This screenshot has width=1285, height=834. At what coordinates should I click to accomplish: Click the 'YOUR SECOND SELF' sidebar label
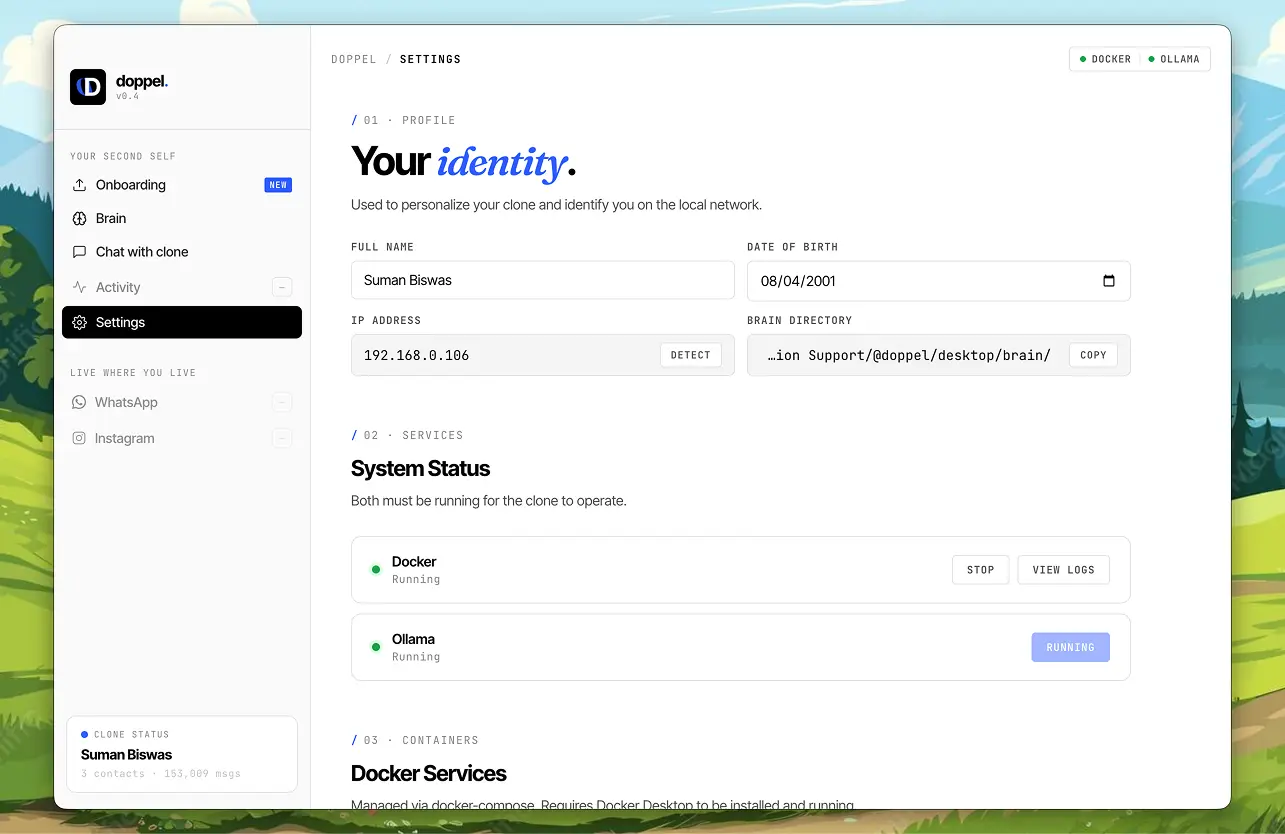123,156
